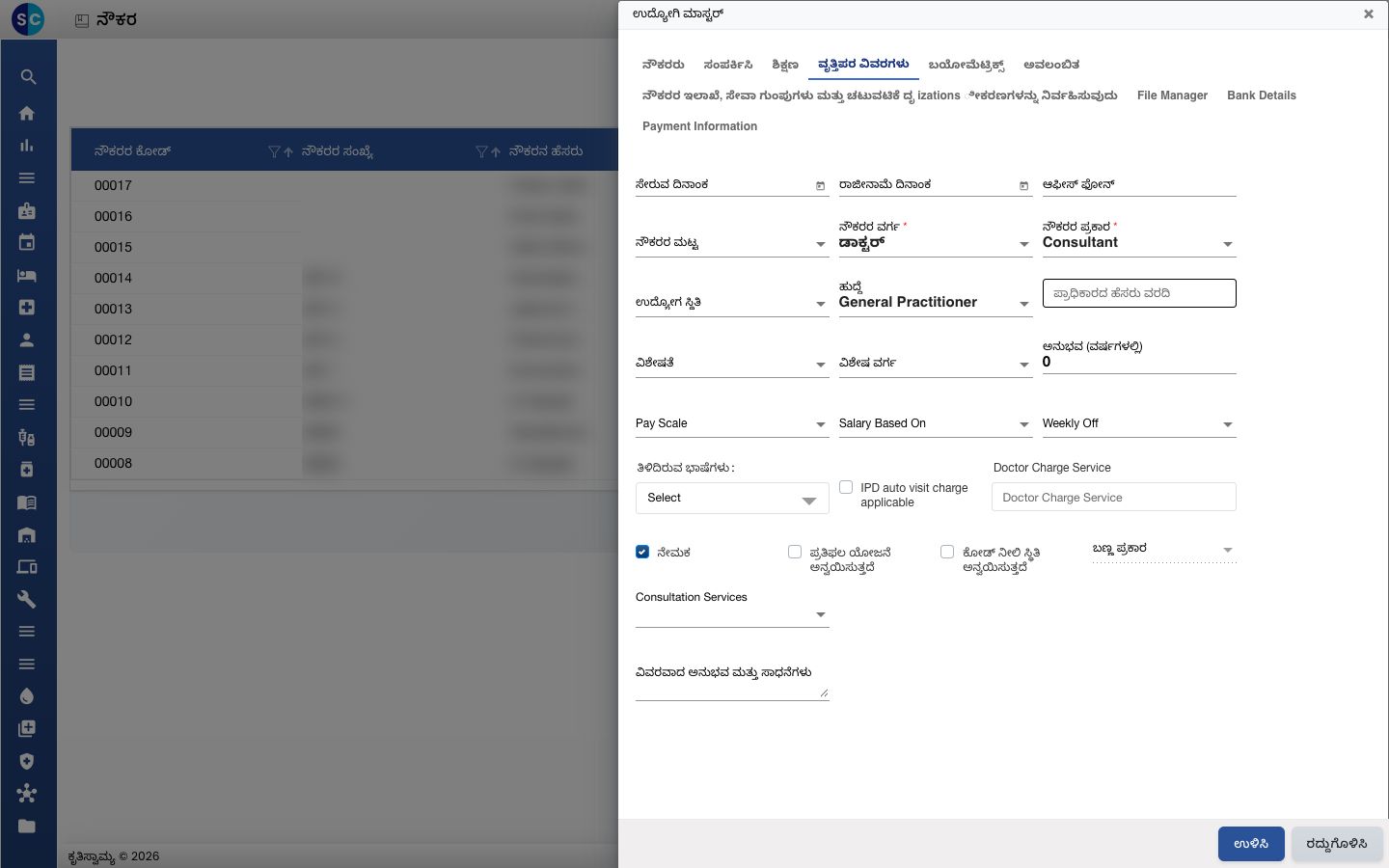Click the ID badge icon in the sidebar
Image resolution: width=1389 pixels, height=868 pixels.
[x=27, y=210]
